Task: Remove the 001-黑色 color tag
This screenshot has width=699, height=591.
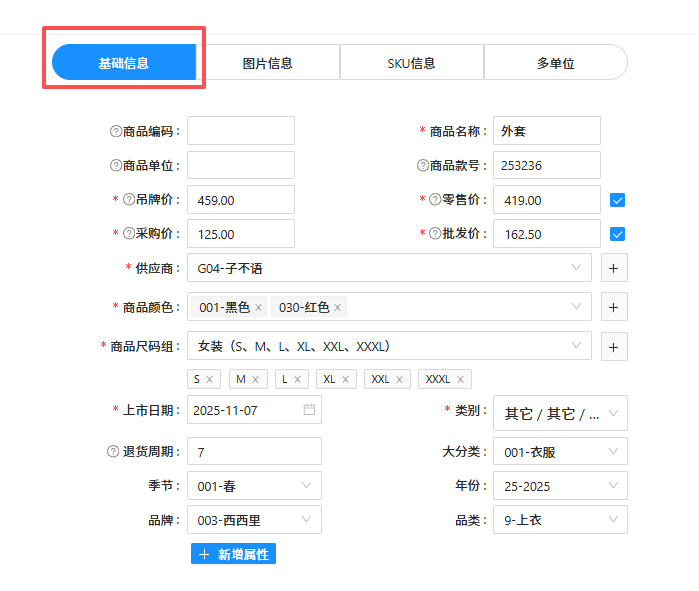Action: click(259, 308)
